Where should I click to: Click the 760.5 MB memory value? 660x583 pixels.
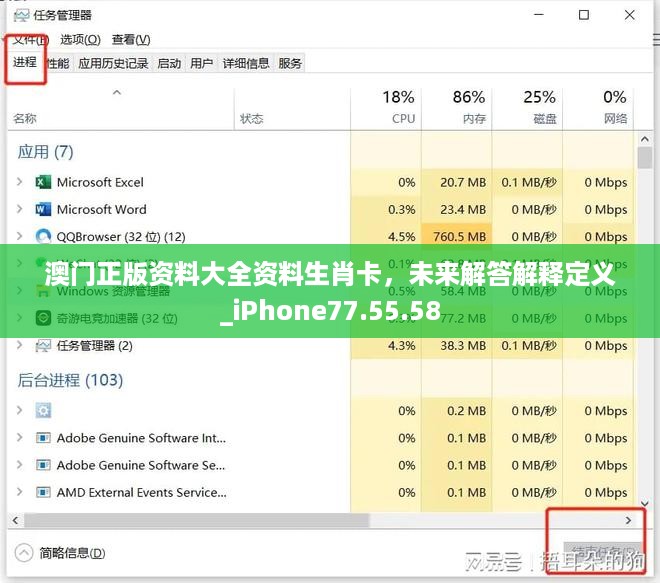pos(459,237)
